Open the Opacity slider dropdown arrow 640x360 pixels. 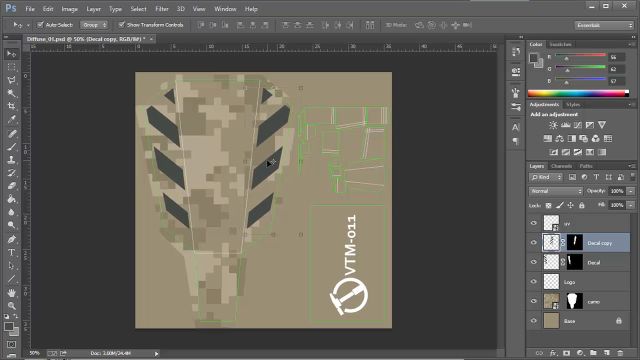pos(631,191)
